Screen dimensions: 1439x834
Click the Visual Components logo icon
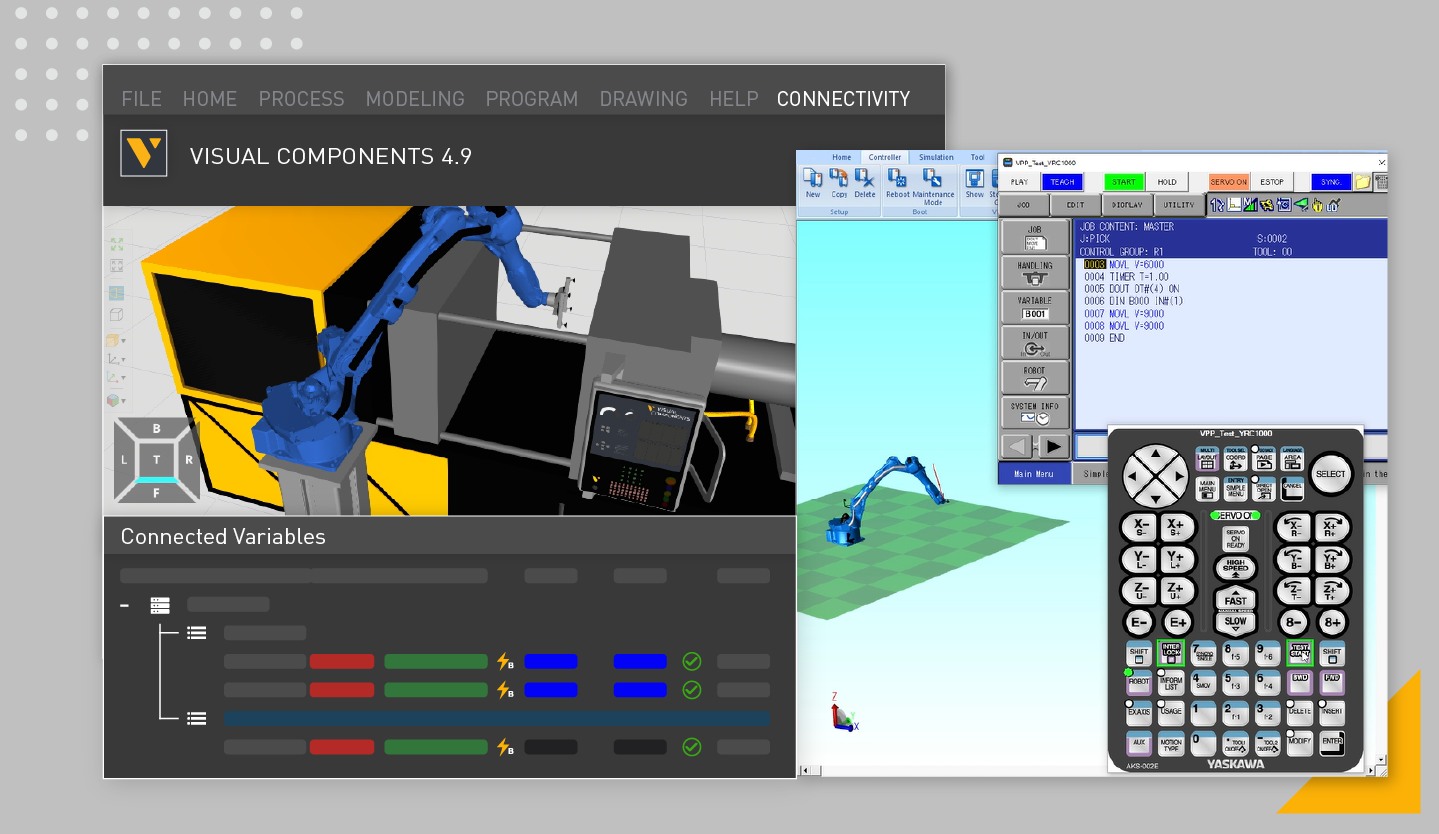(144, 153)
